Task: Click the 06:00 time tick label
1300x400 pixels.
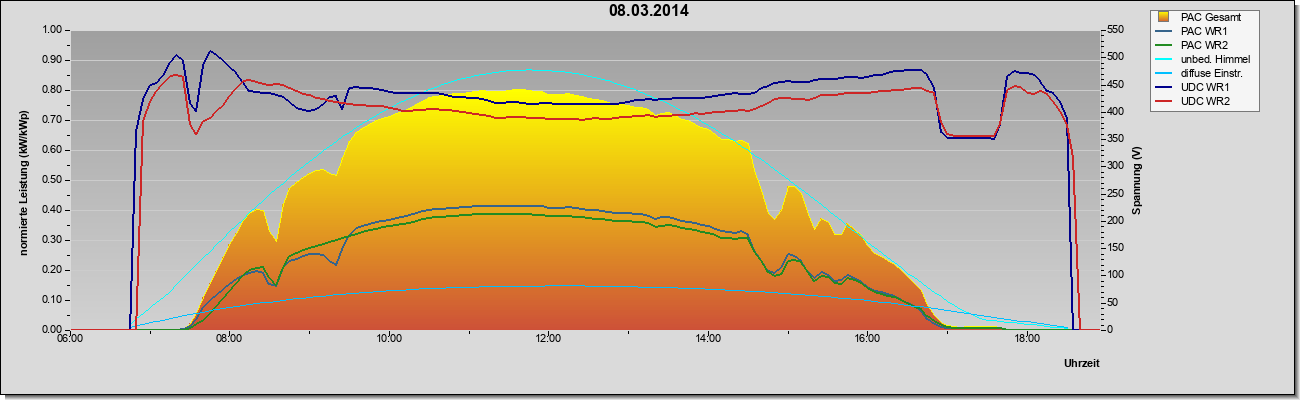Action: click(70, 340)
